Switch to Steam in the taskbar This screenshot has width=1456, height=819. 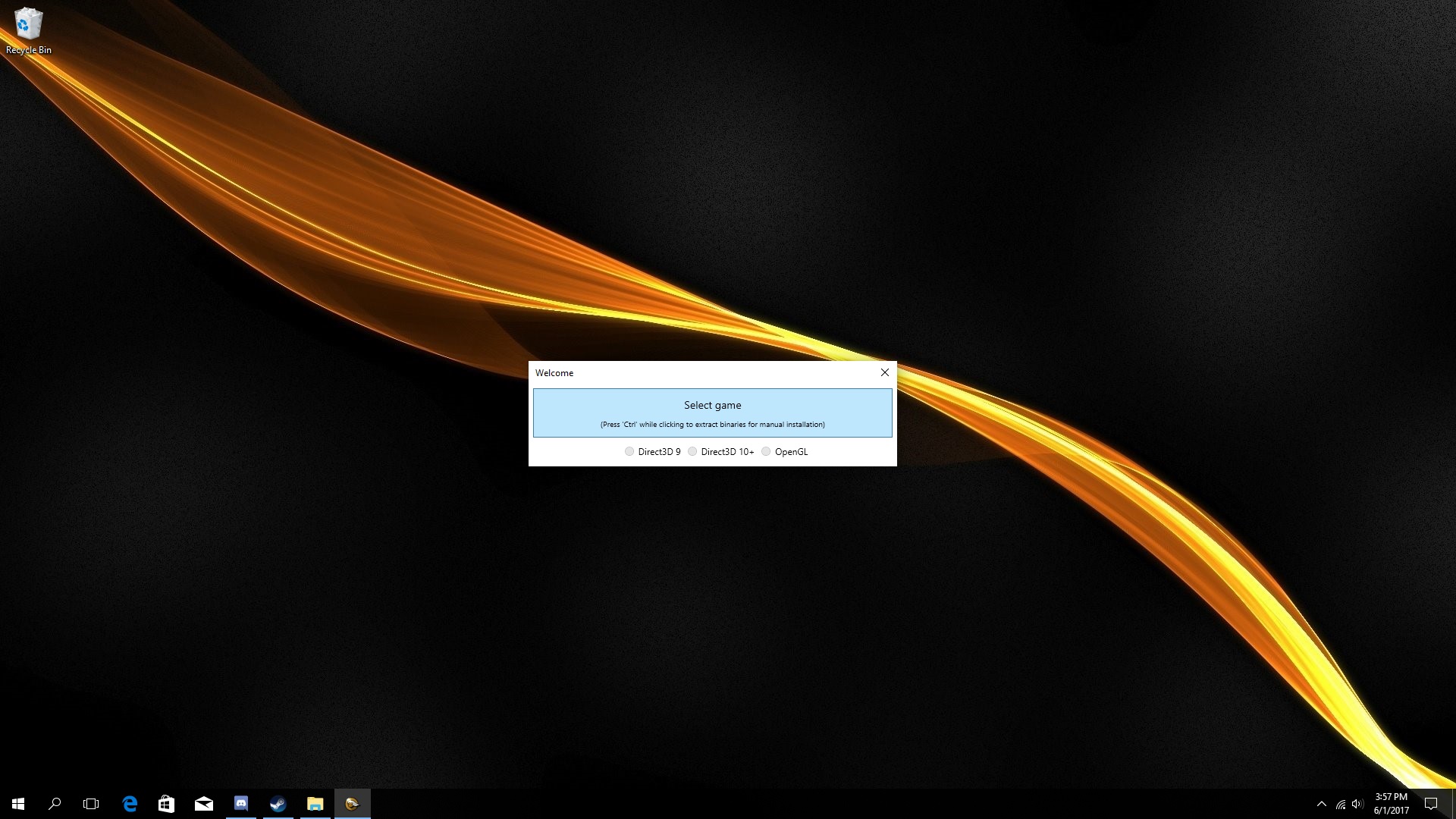click(278, 804)
